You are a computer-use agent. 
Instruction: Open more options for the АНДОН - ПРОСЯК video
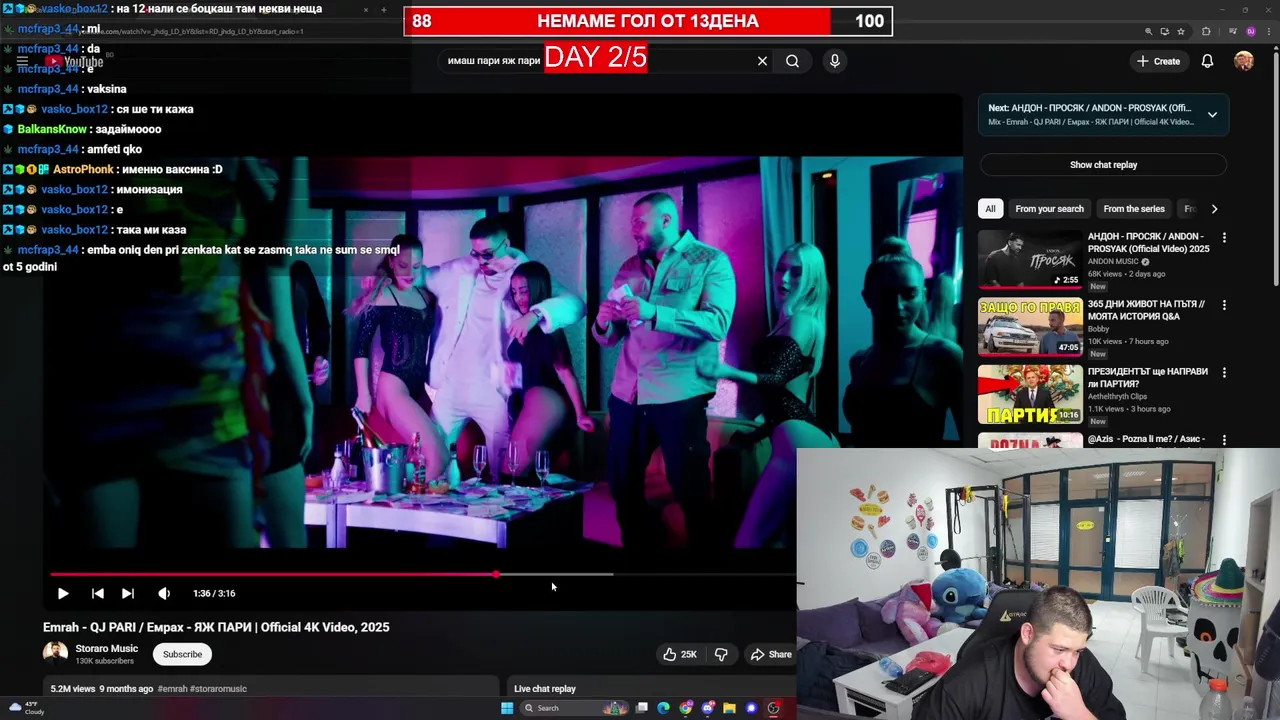point(1224,238)
